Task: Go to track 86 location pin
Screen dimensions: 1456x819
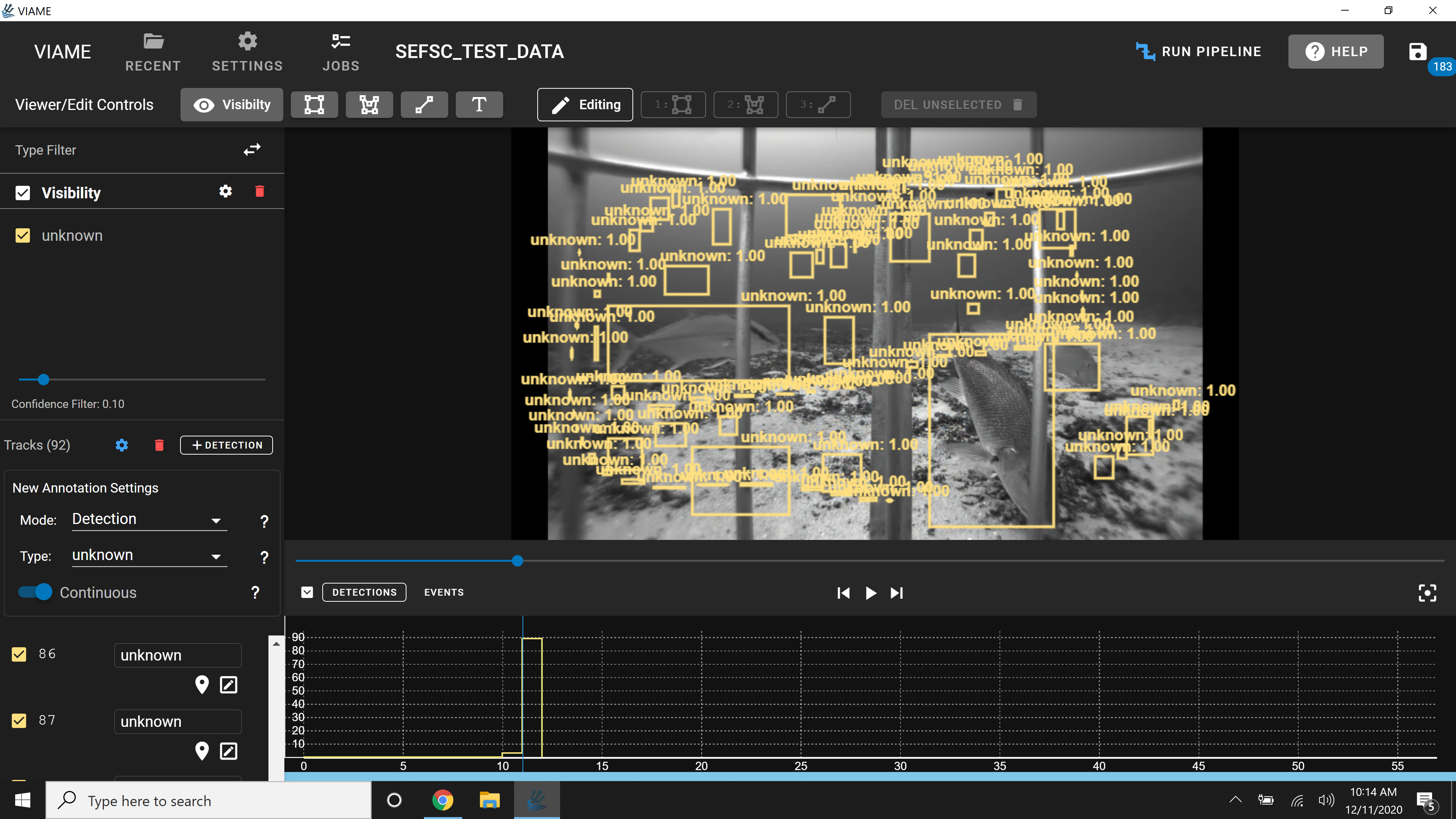Action: pos(202,684)
